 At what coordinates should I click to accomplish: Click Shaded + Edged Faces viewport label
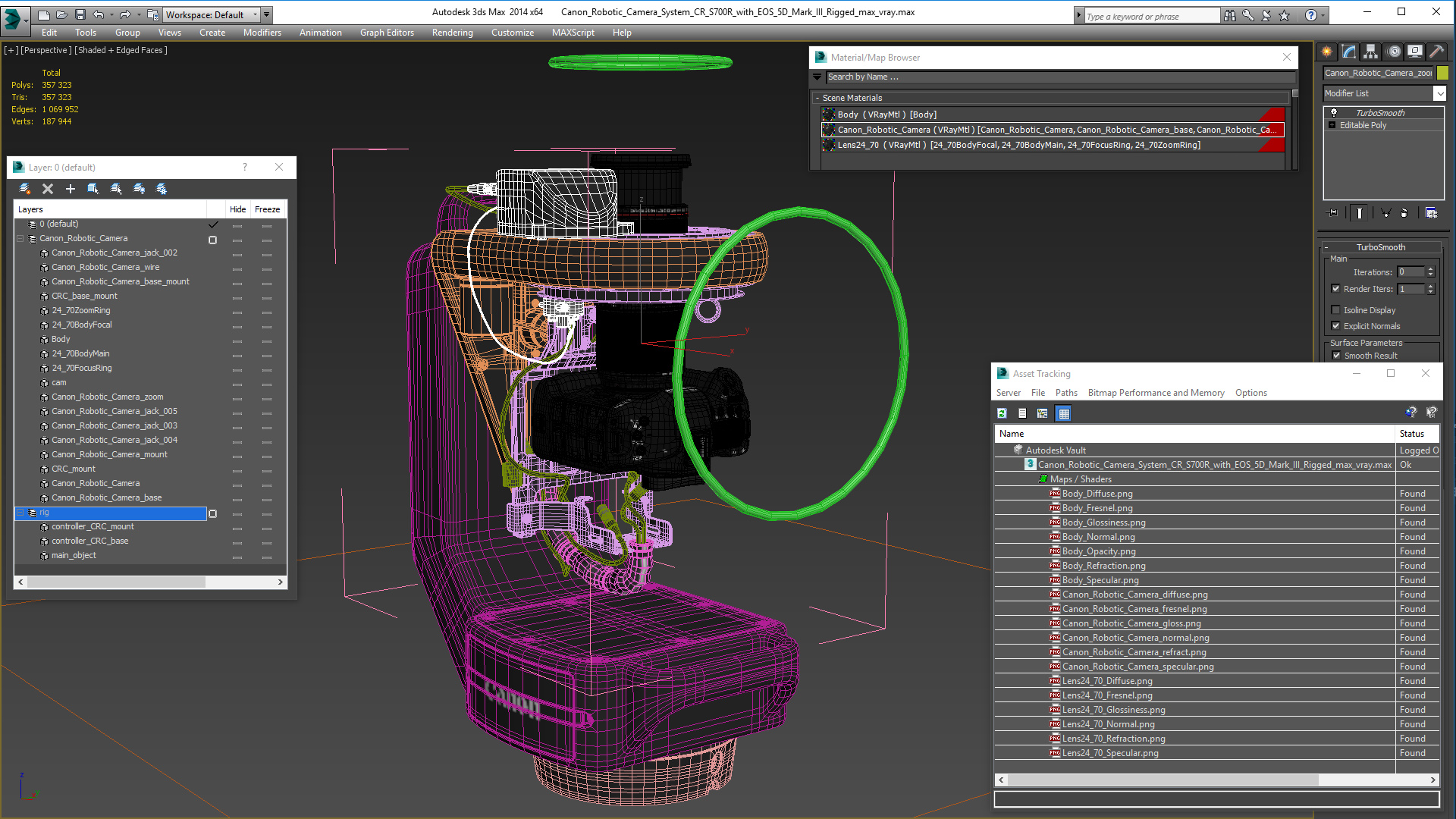click(x=121, y=50)
